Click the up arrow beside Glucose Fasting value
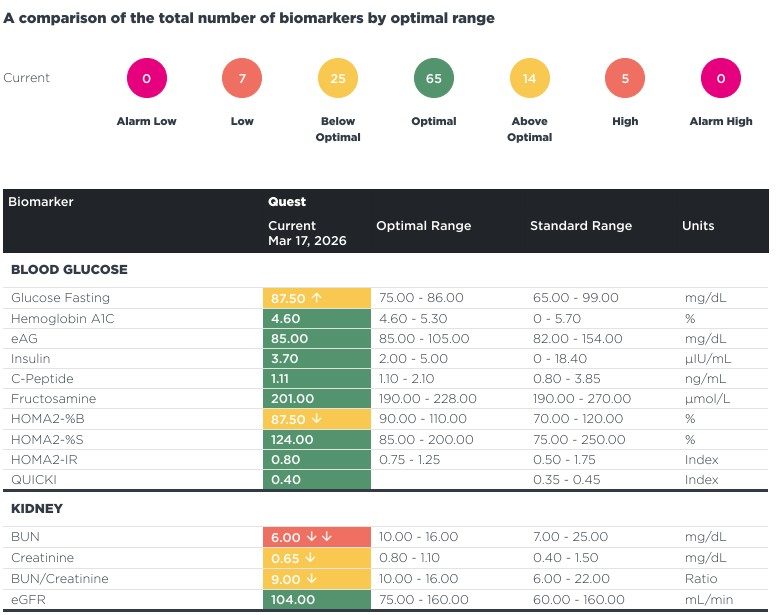 [x=317, y=298]
